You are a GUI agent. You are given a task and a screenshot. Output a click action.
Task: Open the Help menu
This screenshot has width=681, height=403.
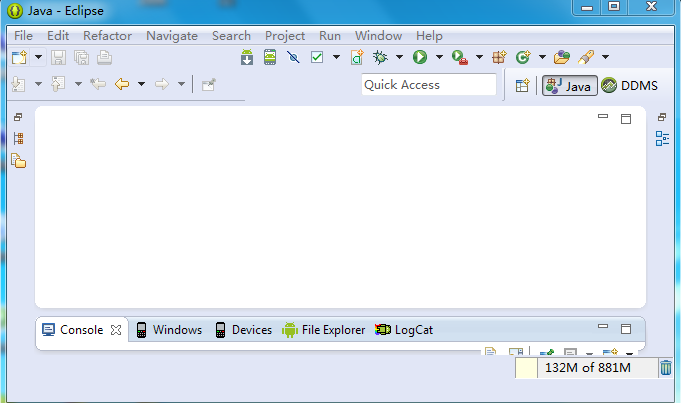(x=429, y=36)
